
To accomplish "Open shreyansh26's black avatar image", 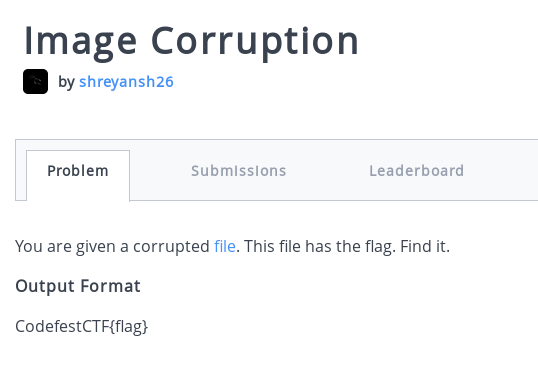I will click(x=35, y=81).
